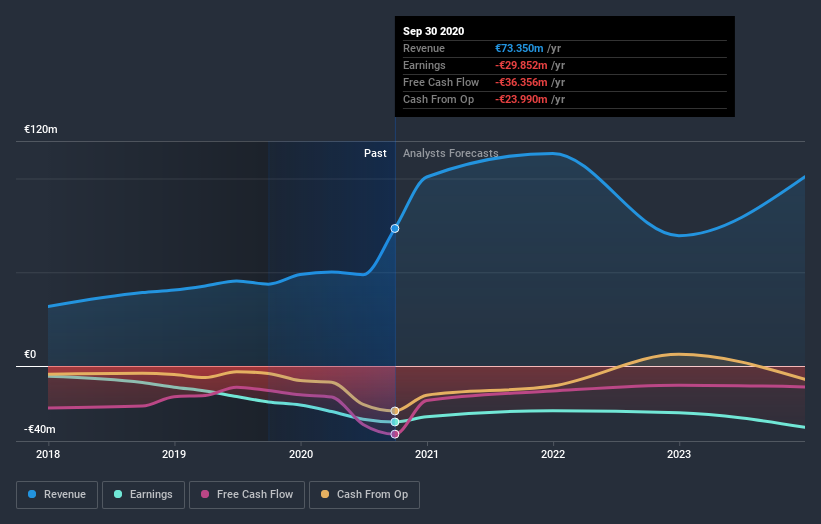This screenshot has height=524, width=821.
Task: Click the 2023 x-axis label
Action: coord(679,454)
